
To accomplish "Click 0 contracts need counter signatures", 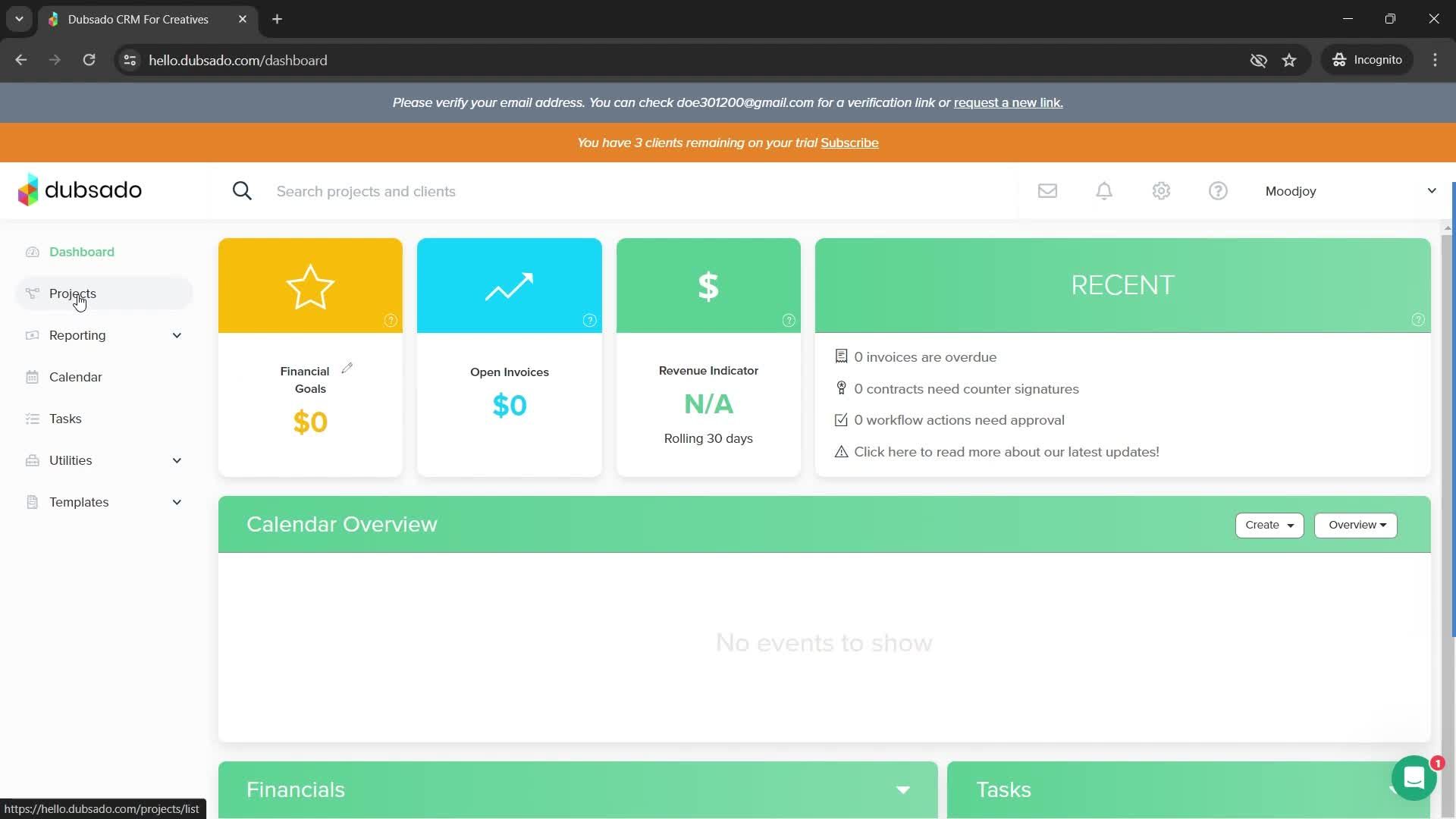I will pos(966,389).
